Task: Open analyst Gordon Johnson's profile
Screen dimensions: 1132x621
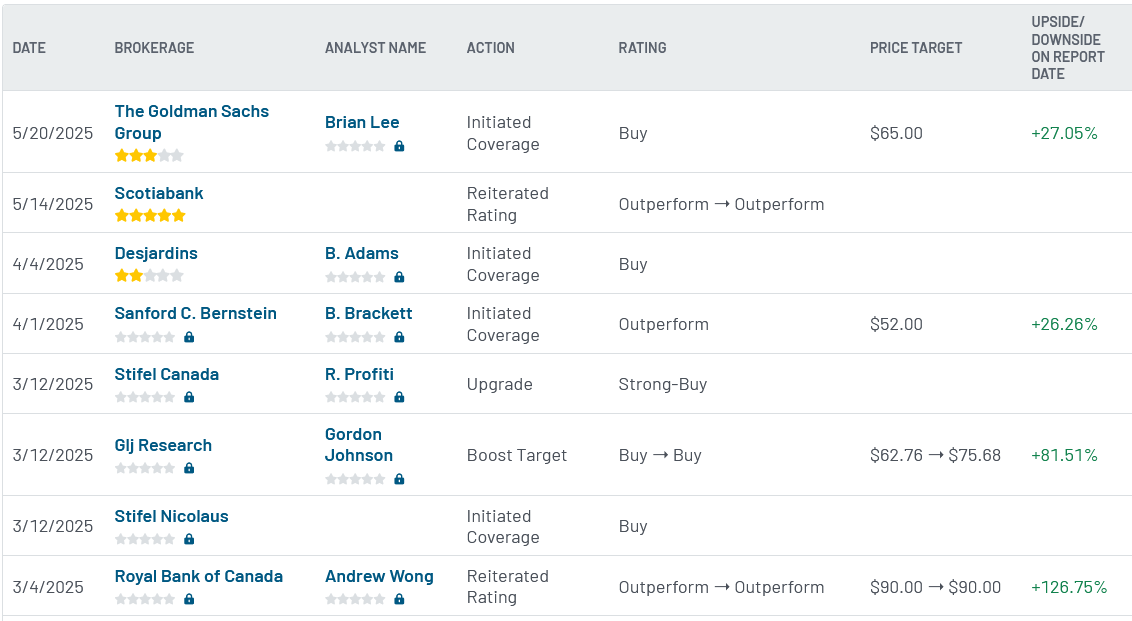Action: (358, 445)
